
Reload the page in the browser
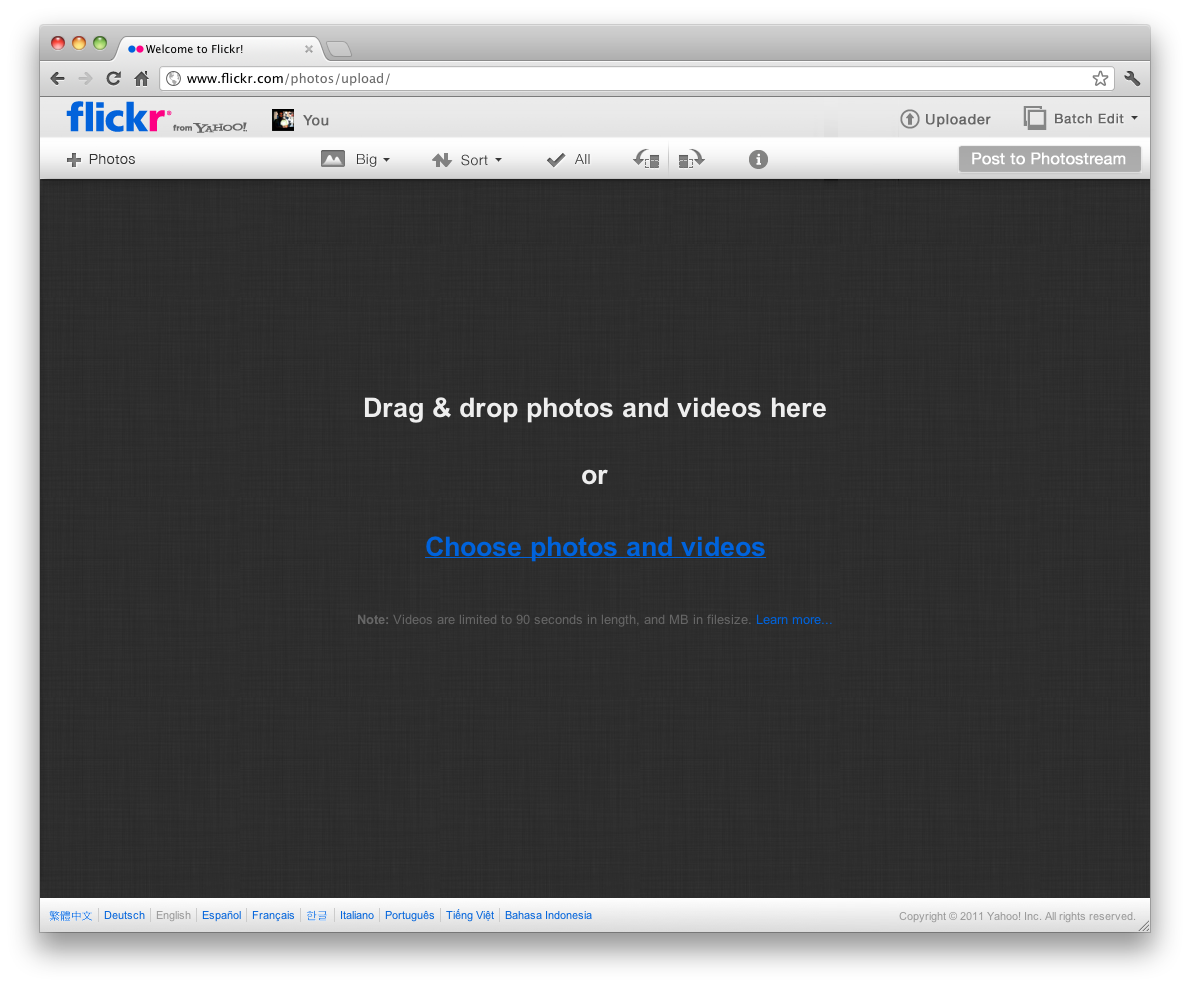point(114,78)
